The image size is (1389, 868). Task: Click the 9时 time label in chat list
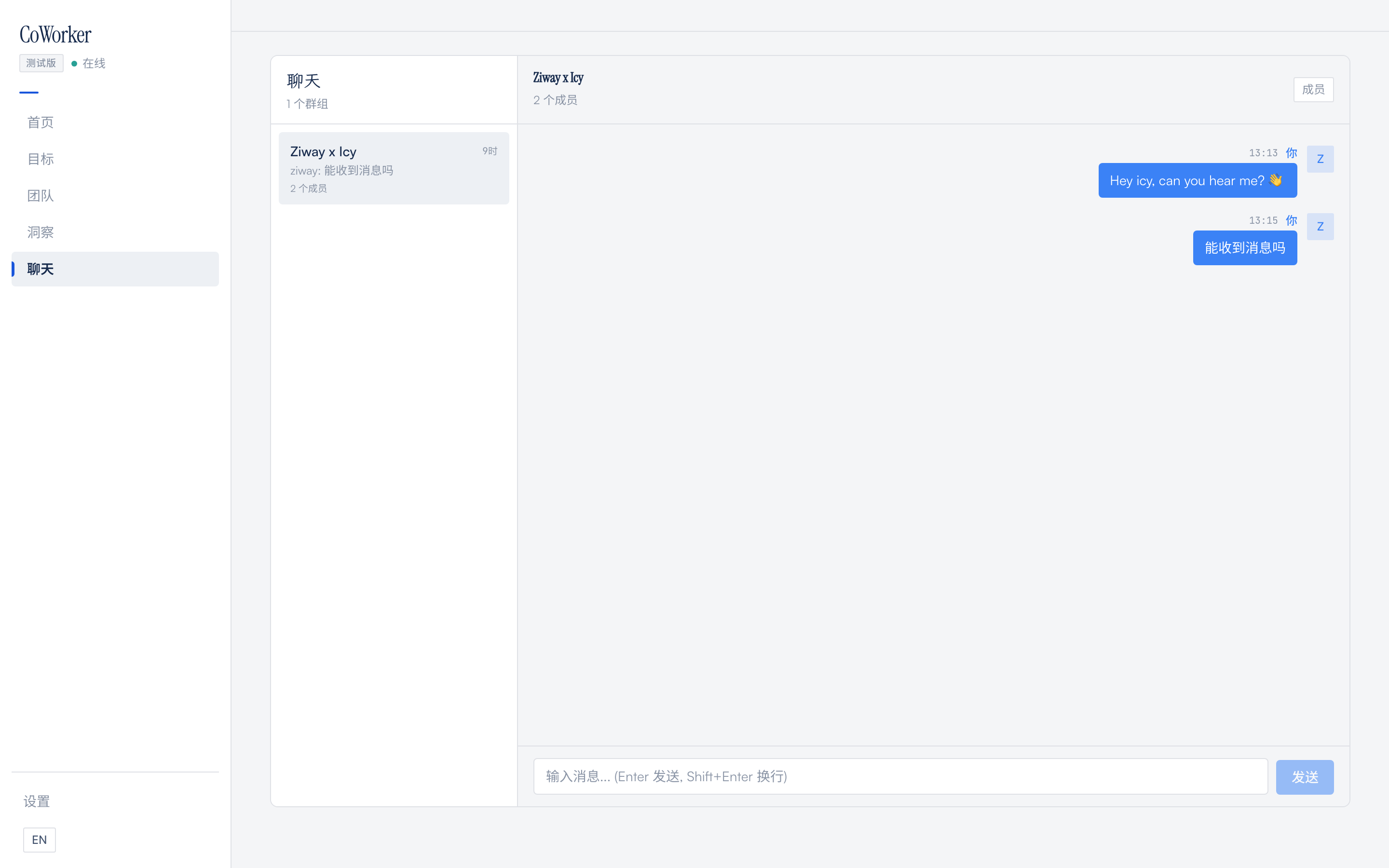tap(490, 151)
